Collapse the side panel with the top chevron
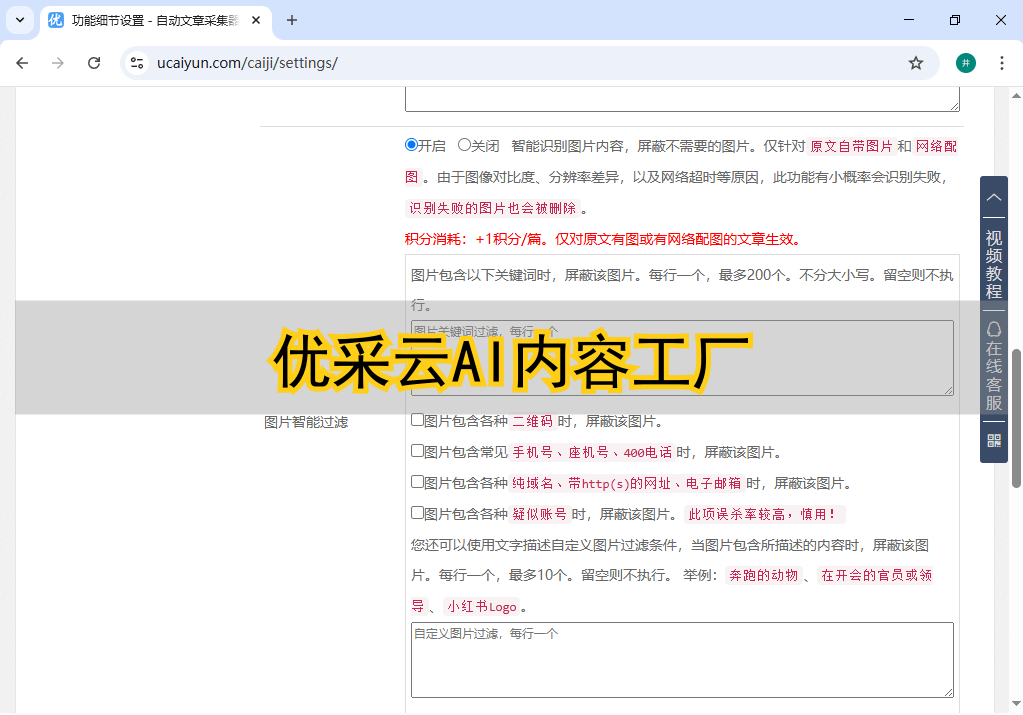 pyautogui.click(x=994, y=197)
